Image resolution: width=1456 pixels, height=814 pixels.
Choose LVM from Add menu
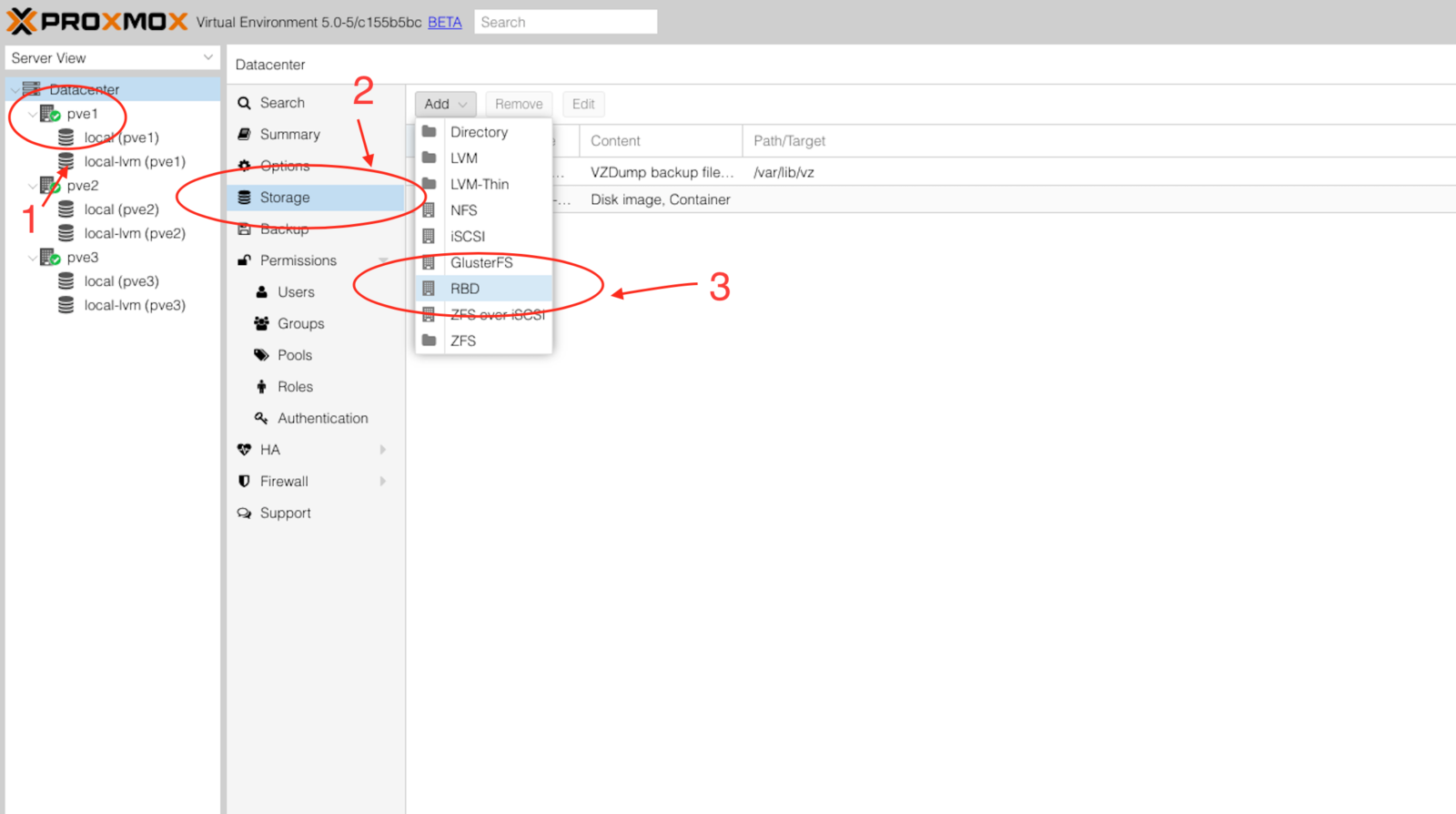(x=484, y=158)
